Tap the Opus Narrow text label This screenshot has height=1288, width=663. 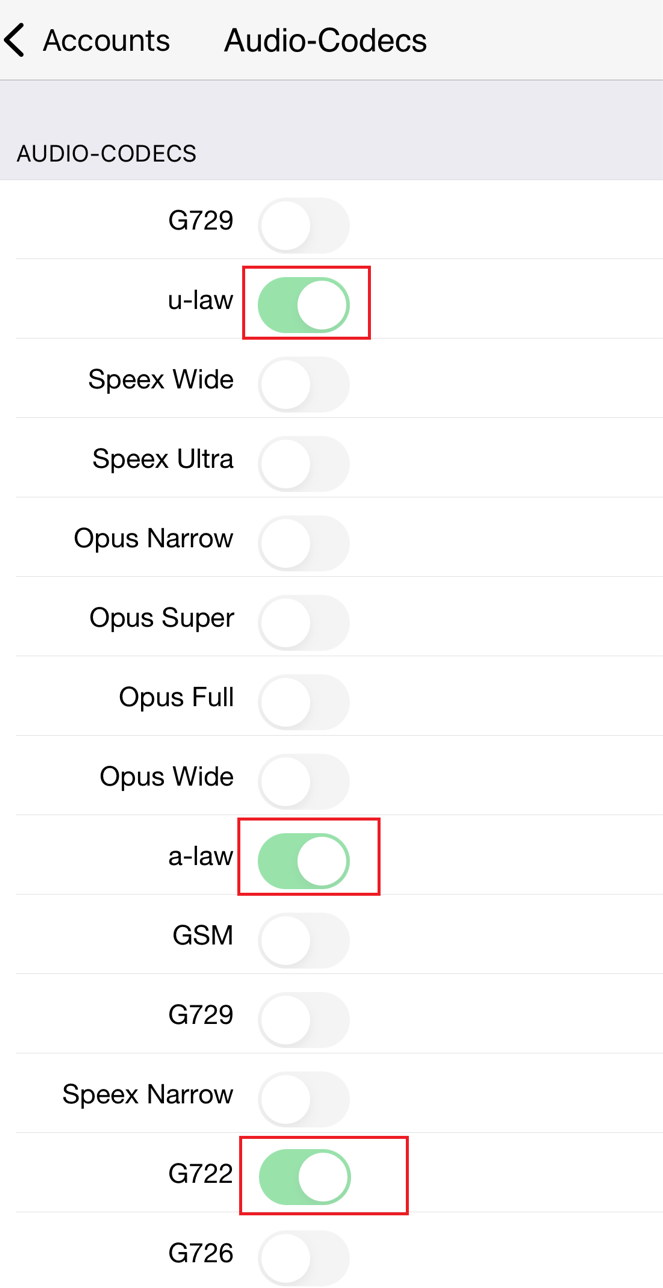154,539
